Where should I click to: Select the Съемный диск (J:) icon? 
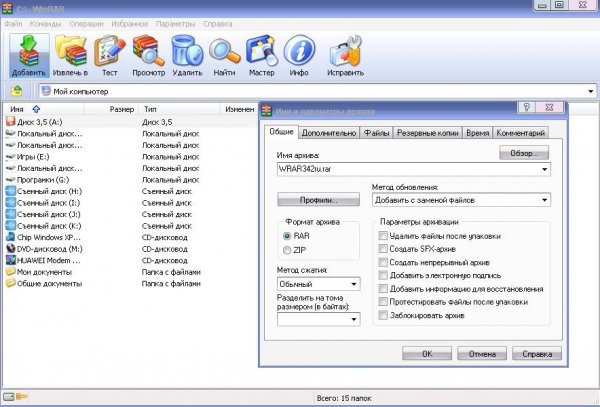(x=10, y=214)
